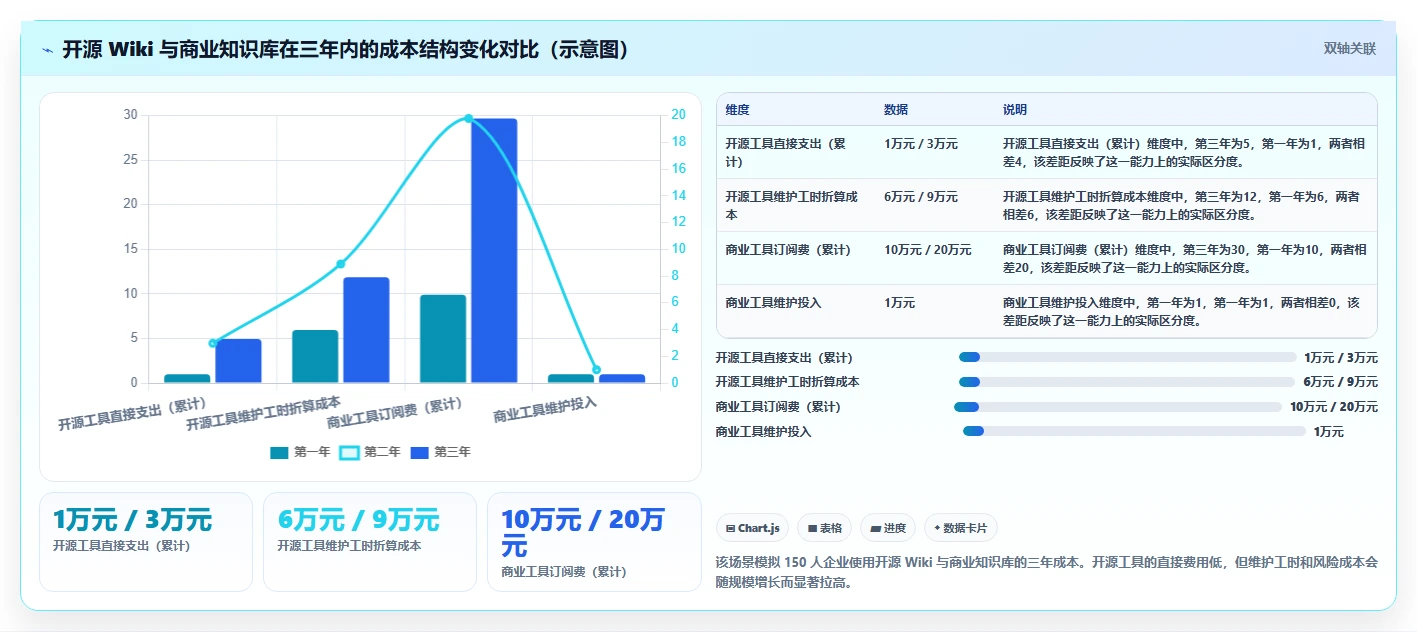1417x632 pixels.
Task: Click the line point above 开源工具维护工时折算成本
Action: (x=341, y=264)
